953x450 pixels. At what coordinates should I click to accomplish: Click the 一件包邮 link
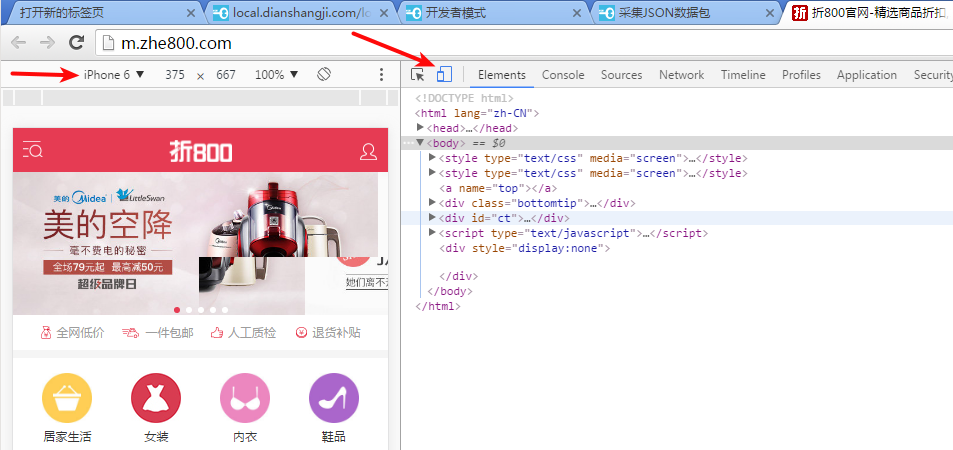point(157,333)
